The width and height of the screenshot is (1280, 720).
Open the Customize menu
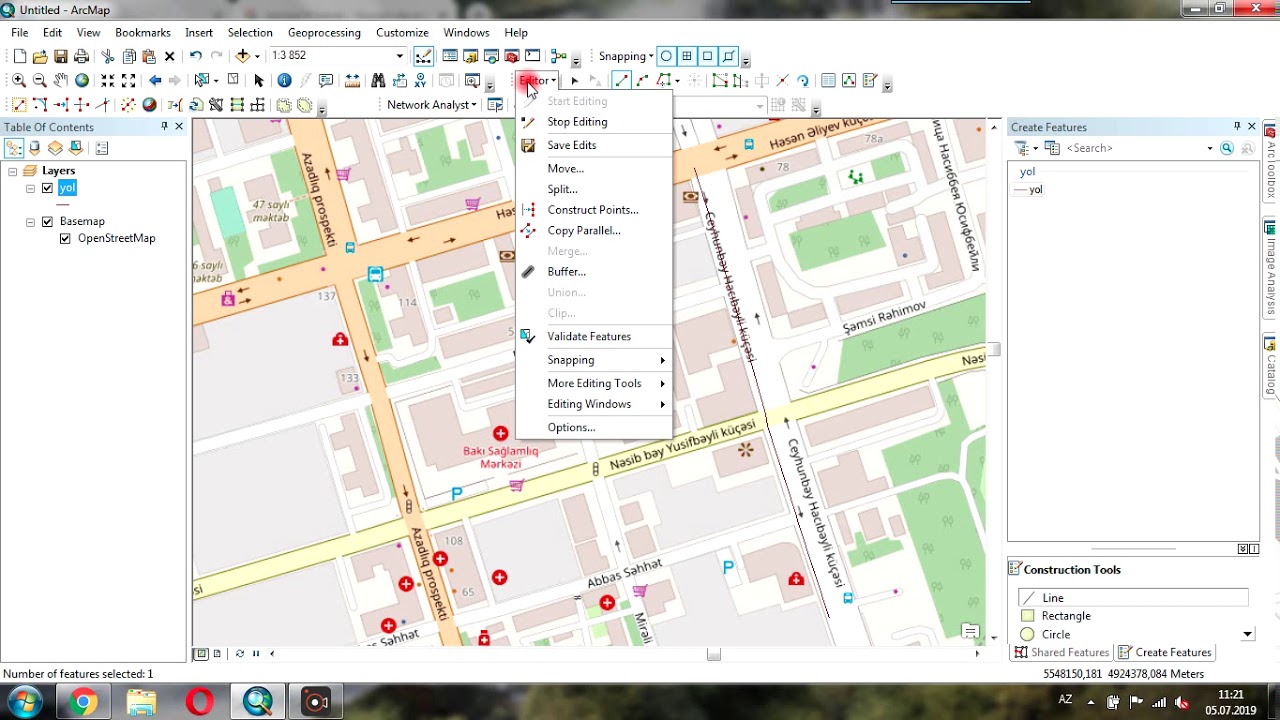click(402, 32)
